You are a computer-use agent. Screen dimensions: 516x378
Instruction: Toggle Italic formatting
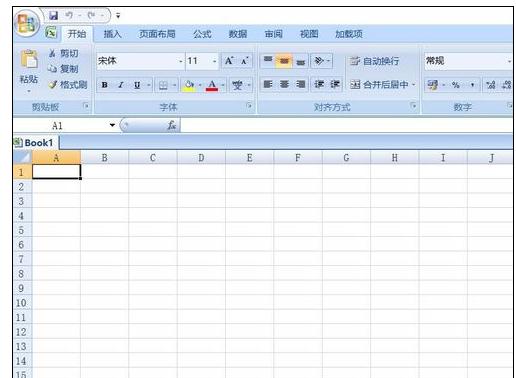coord(121,85)
